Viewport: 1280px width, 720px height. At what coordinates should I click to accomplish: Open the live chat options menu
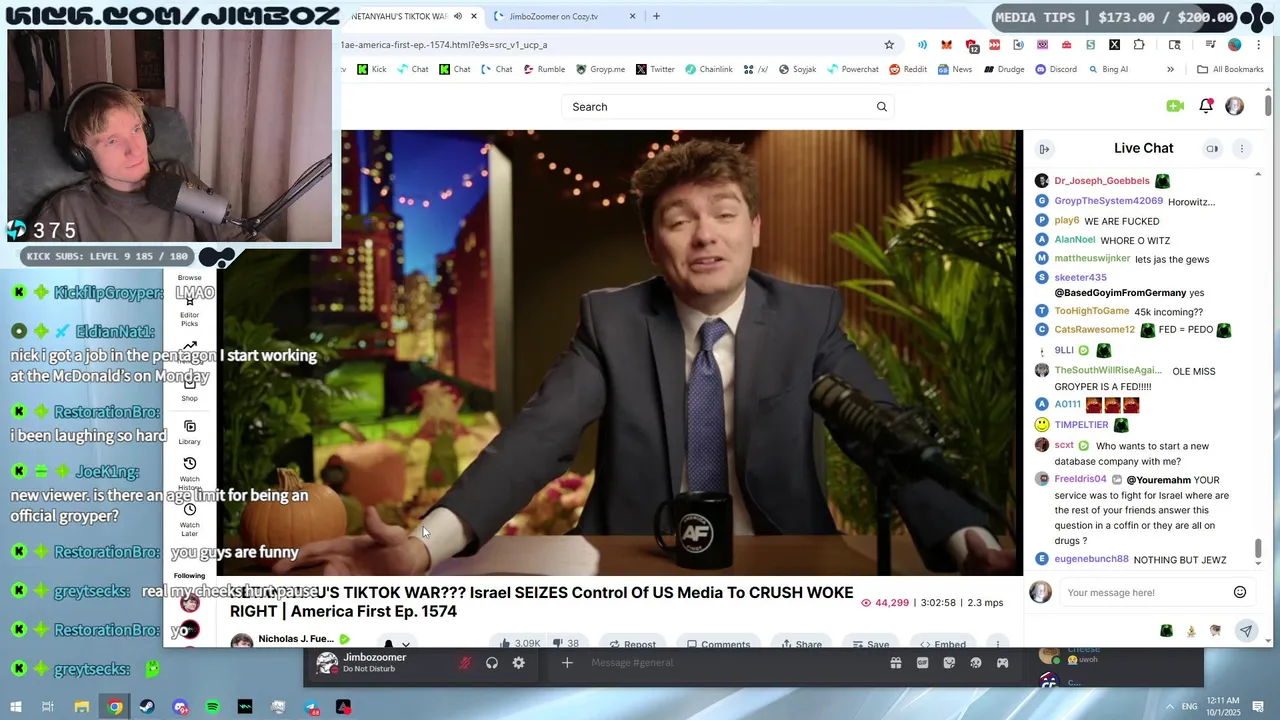click(1241, 149)
